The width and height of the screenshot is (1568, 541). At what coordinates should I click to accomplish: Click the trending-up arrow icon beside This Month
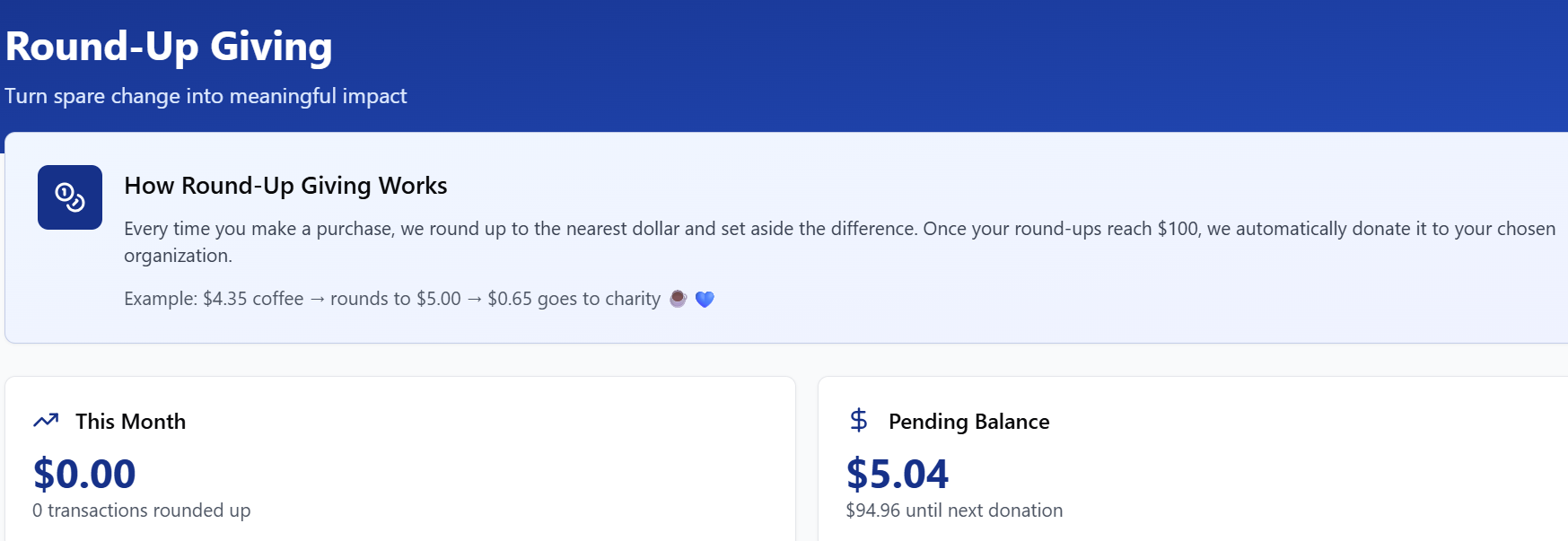pyautogui.click(x=46, y=420)
